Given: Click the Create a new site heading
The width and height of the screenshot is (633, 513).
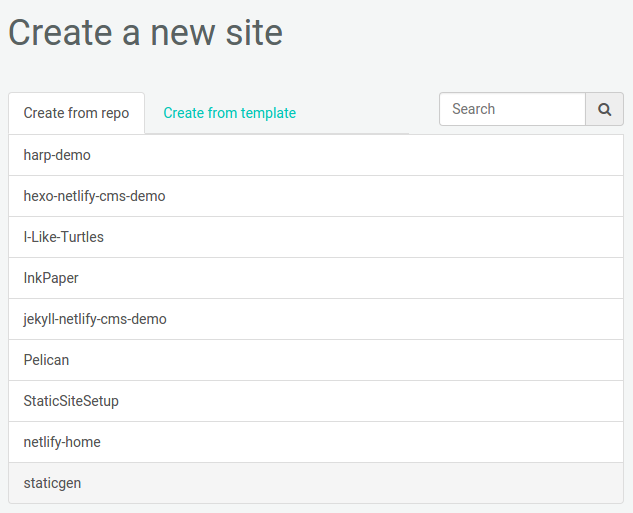Looking at the screenshot, I should tap(145, 33).
